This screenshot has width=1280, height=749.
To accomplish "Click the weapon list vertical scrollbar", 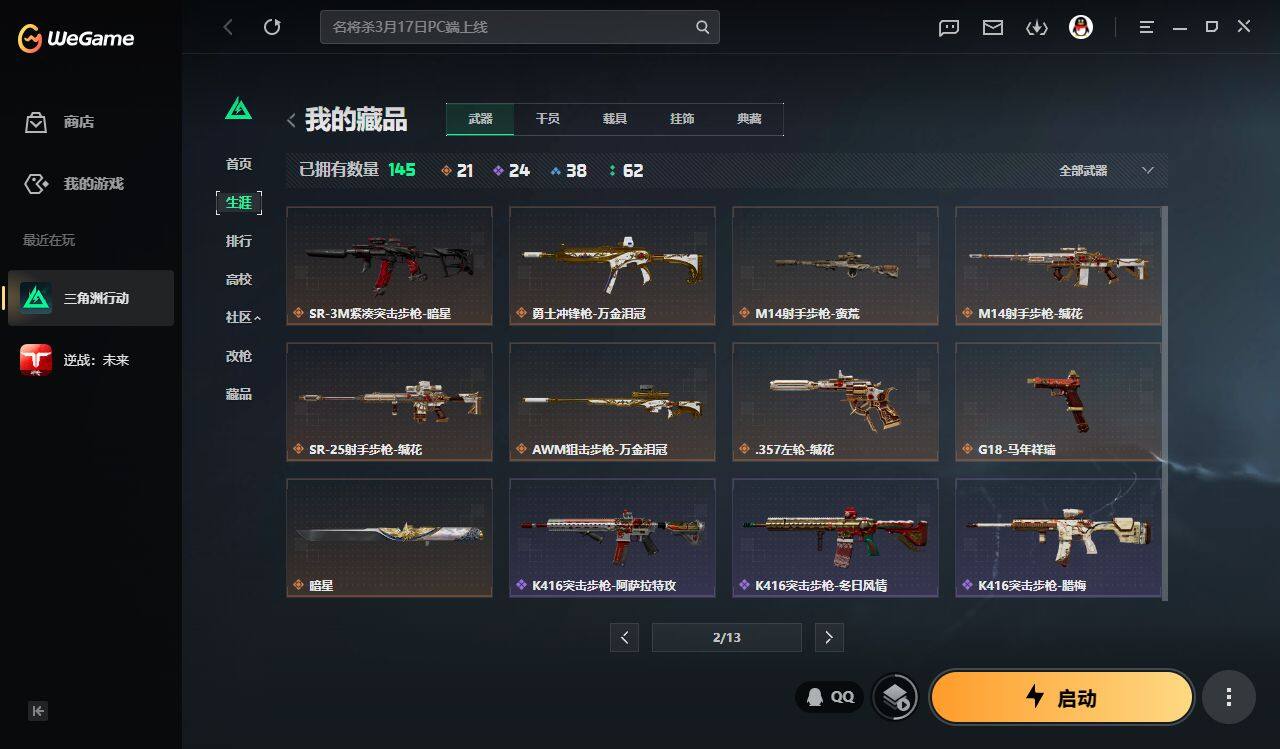I will click(1164, 402).
